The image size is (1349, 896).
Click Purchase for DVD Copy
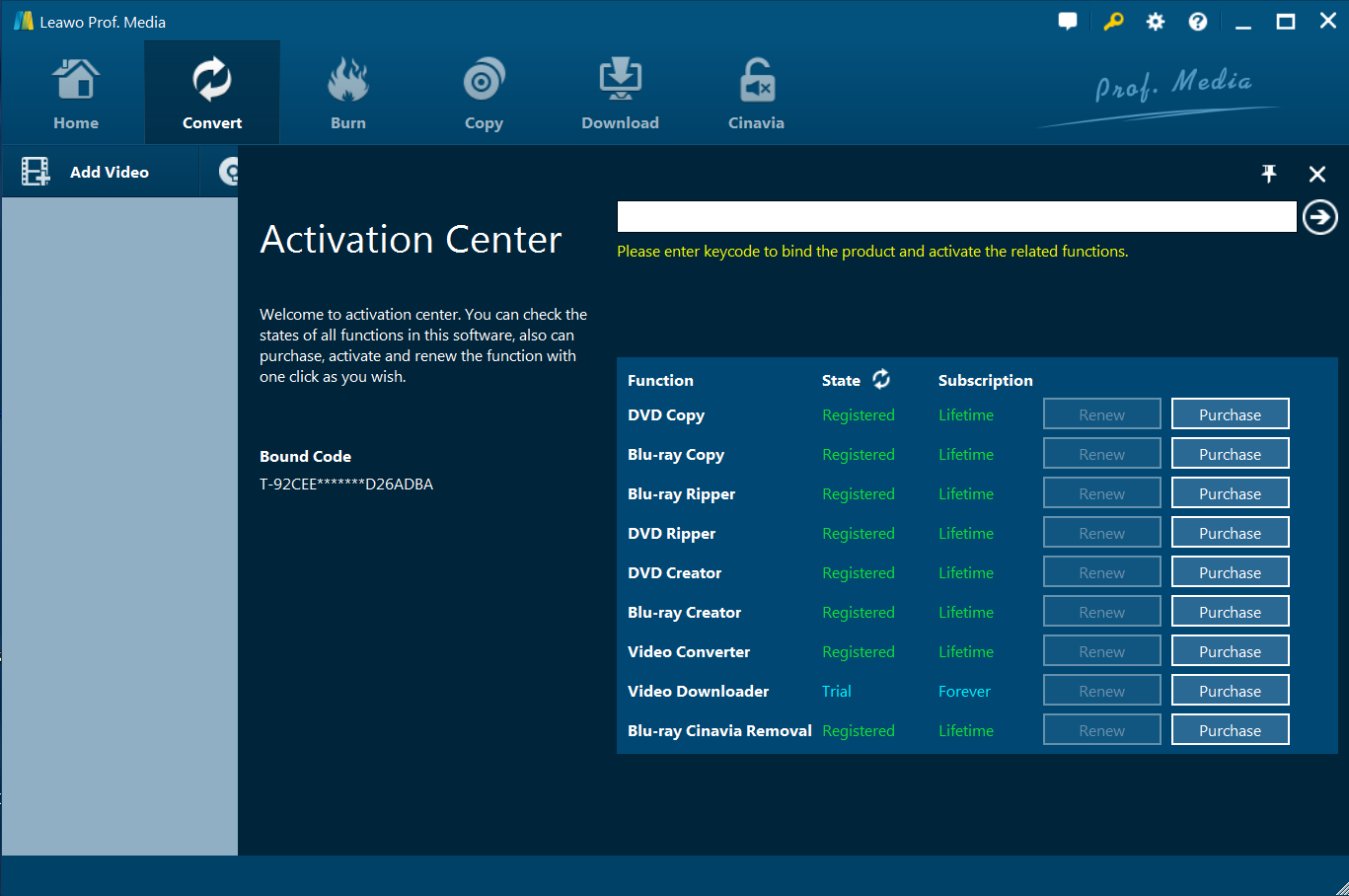click(1230, 414)
